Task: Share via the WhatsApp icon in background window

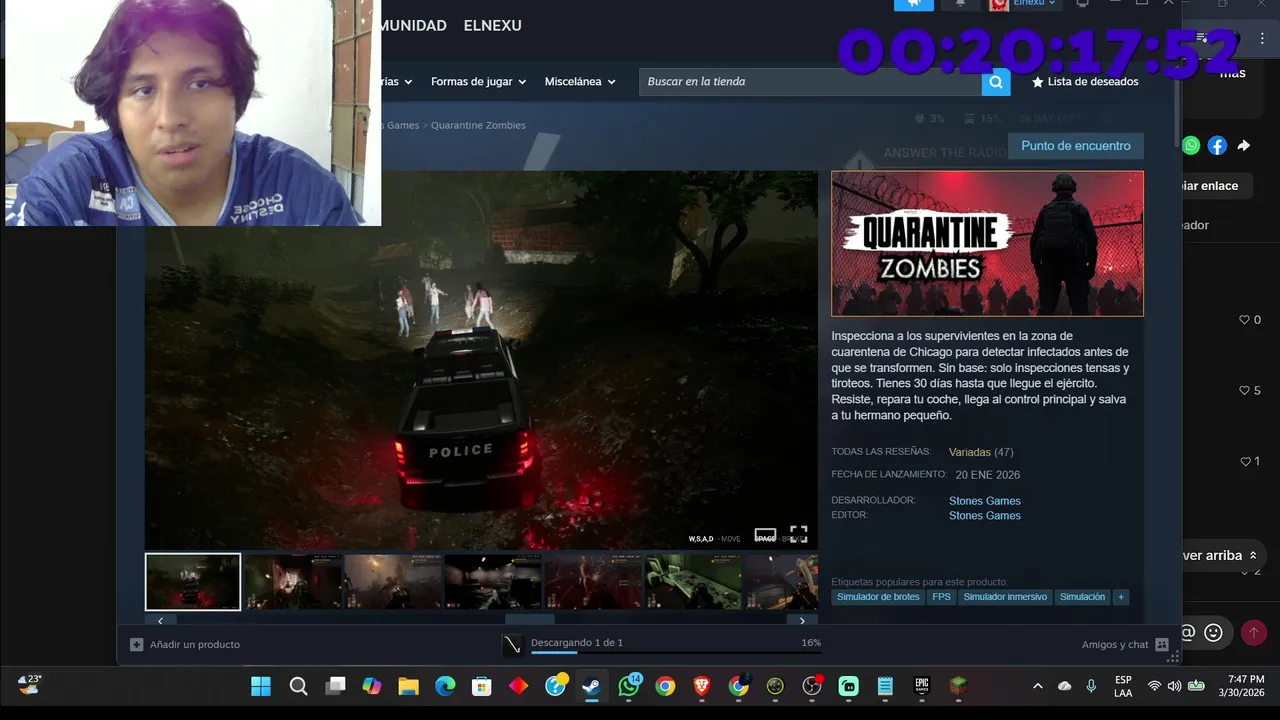Action: click(x=1191, y=145)
